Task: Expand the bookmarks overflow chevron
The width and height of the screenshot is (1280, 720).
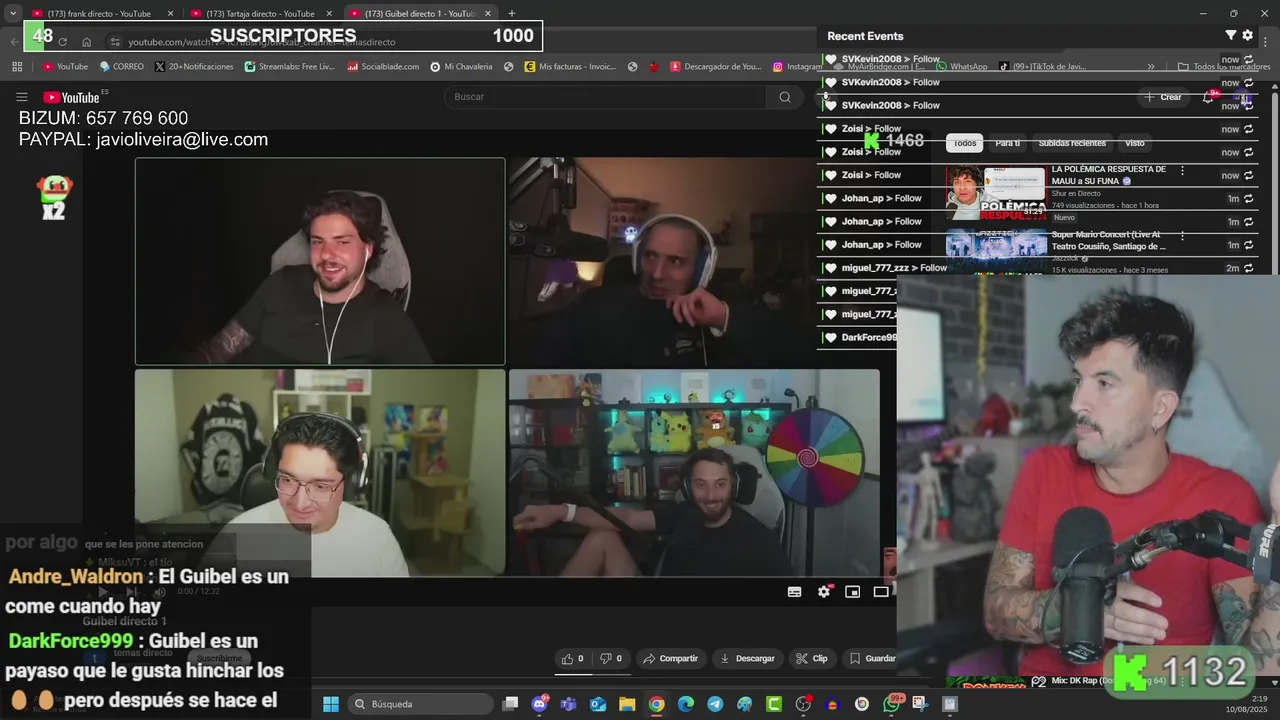Action: [x=1151, y=67]
